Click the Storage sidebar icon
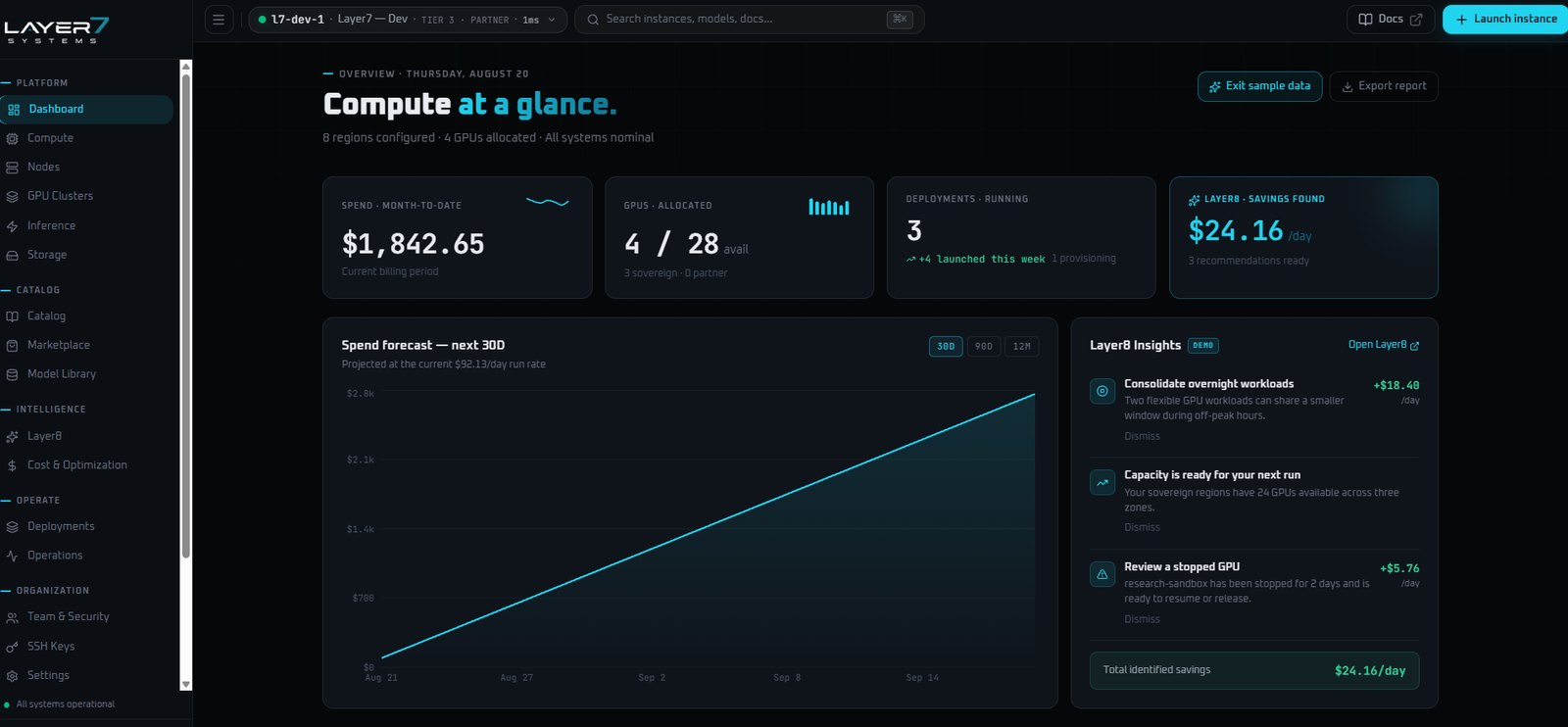Image resolution: width=1568 pixels, height=727 pixels. (x=13, y=256)
